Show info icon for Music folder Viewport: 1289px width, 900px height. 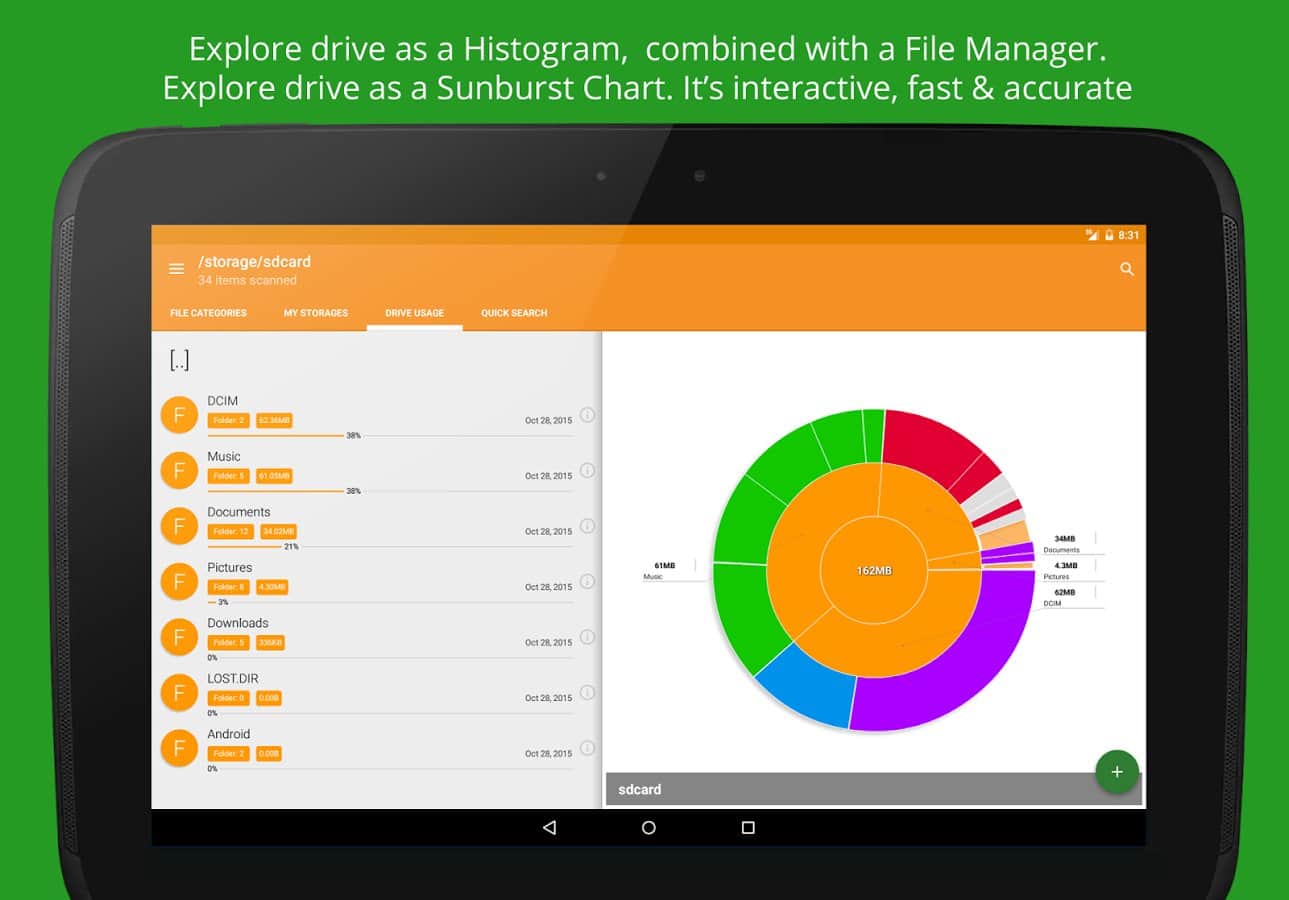(587, 470)
